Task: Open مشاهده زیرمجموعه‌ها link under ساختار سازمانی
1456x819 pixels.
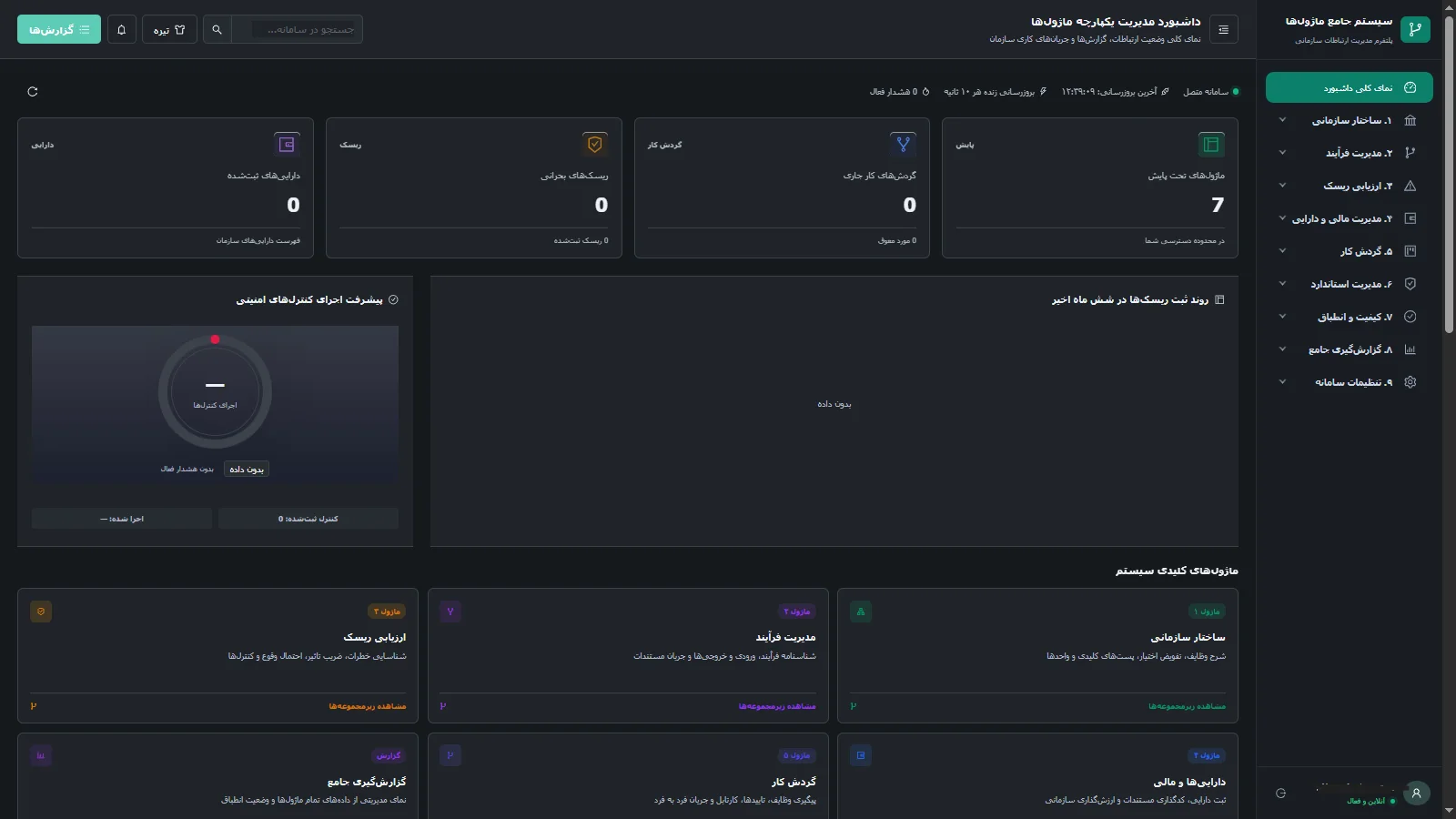Action: [1187, 706]
